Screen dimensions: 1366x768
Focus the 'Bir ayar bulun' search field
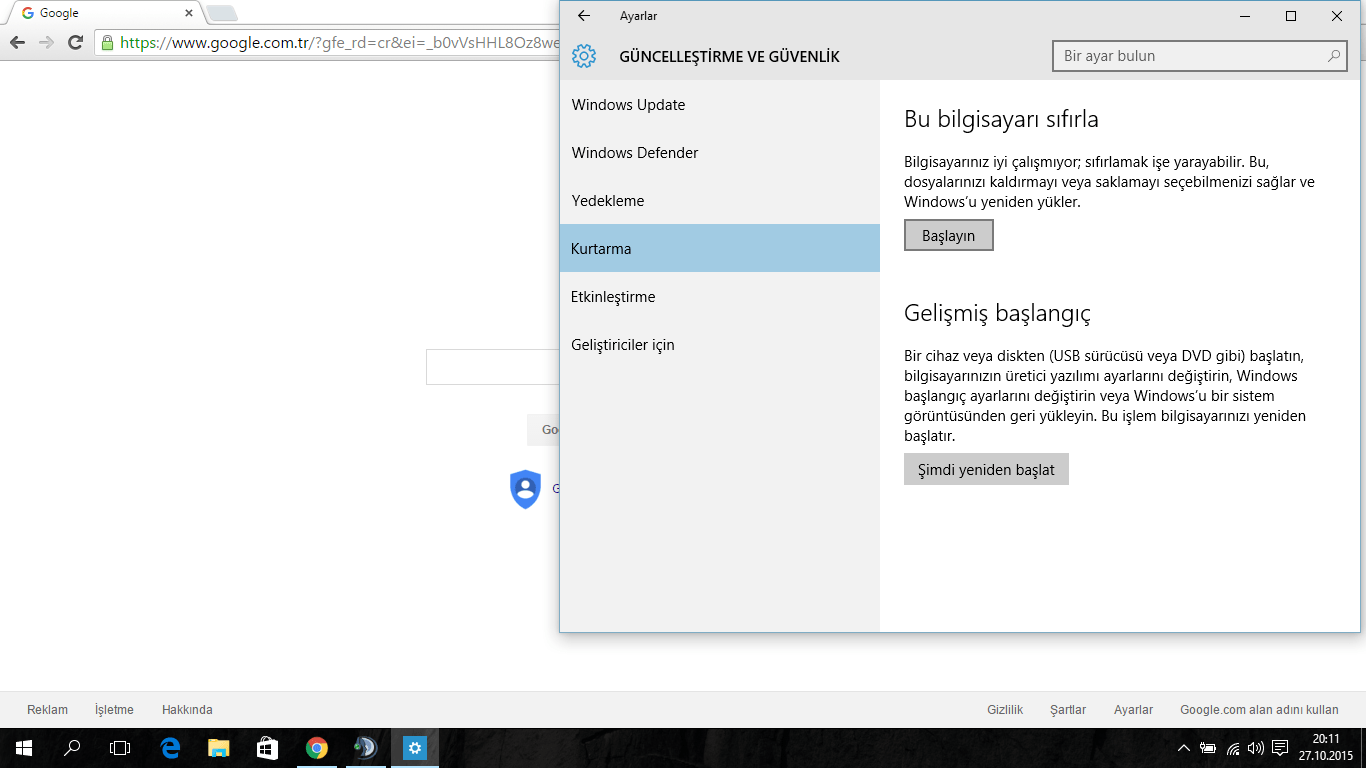pos(1200,56)
